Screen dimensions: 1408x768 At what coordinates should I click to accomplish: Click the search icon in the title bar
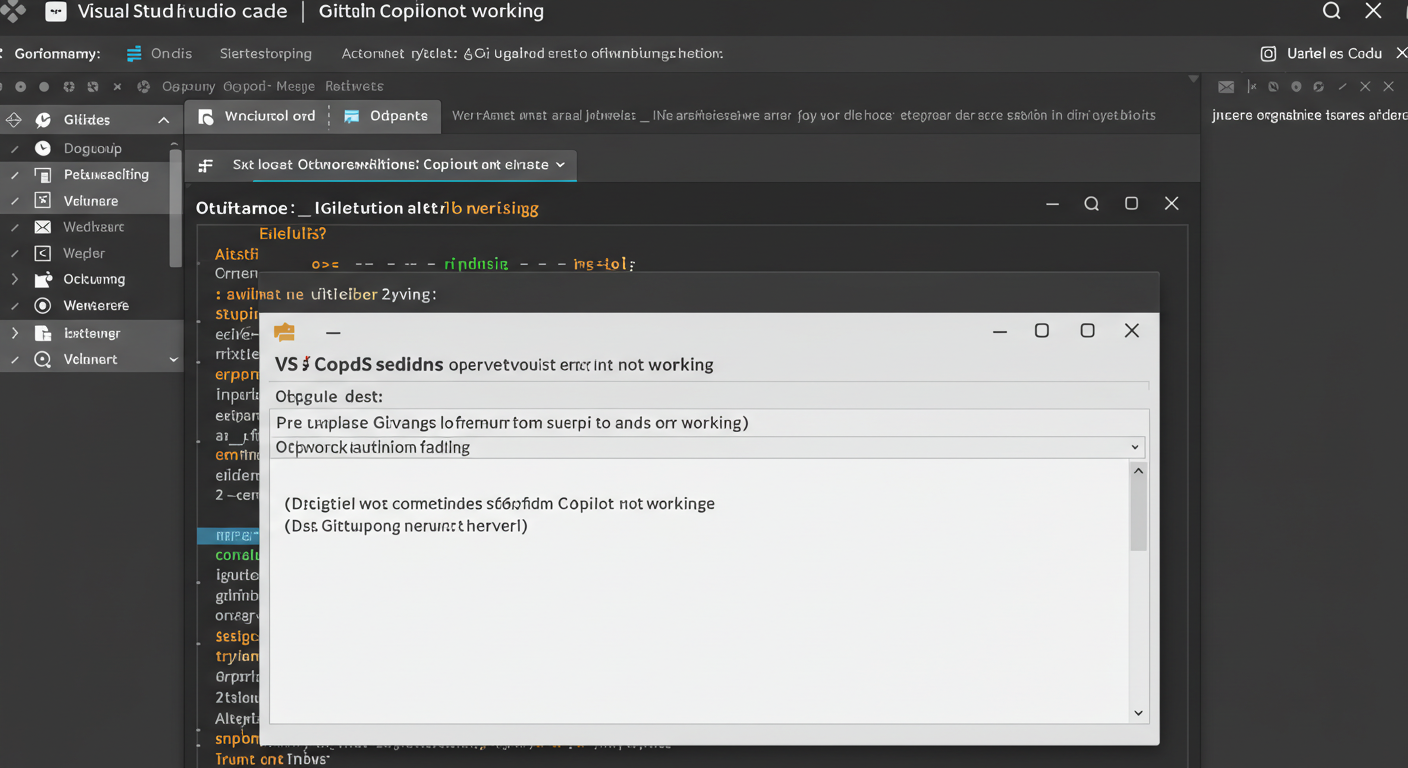[x=1331, y=12]
